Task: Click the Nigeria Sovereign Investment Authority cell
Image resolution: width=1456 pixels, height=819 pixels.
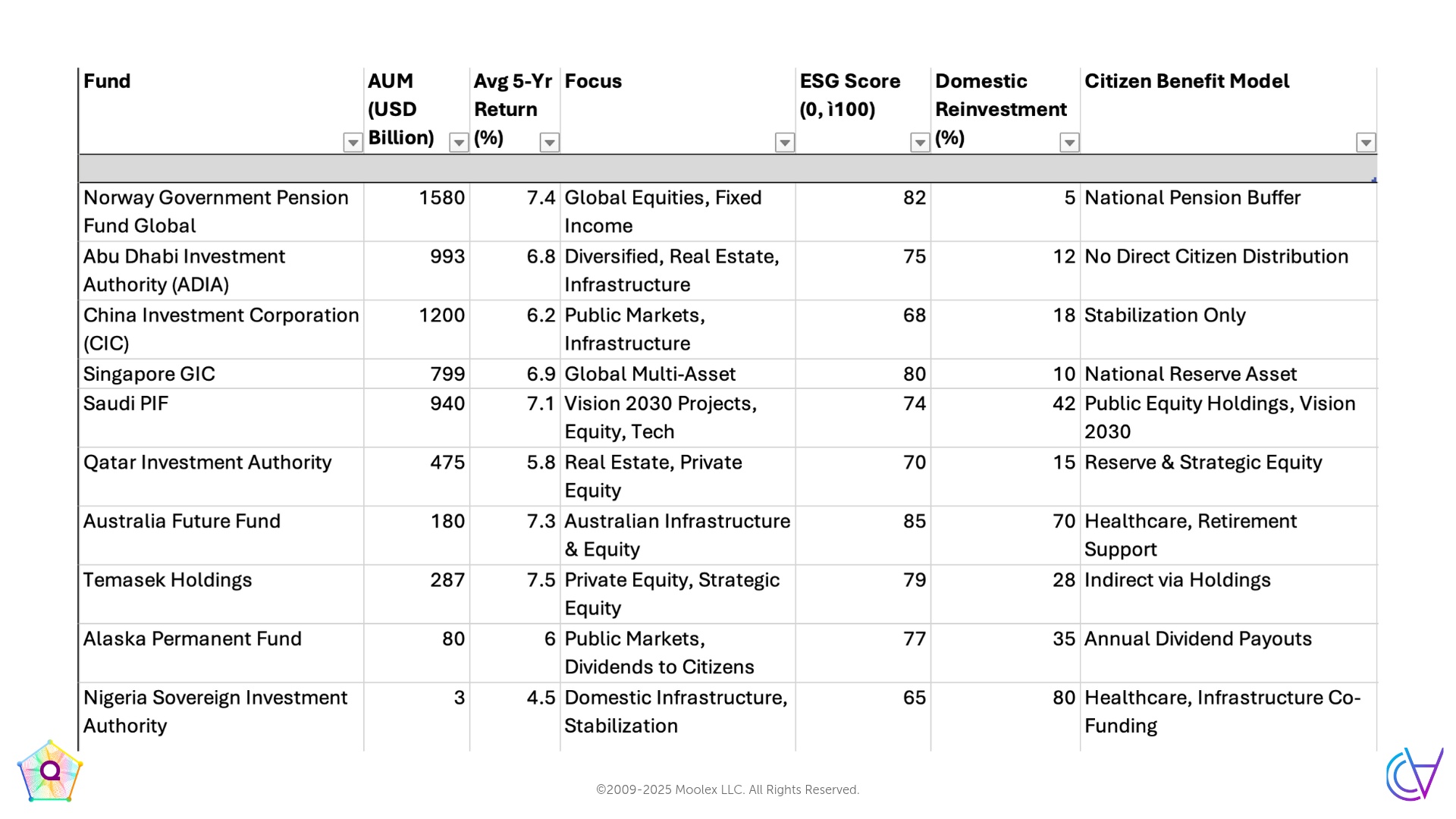Action: click(215, 711)
